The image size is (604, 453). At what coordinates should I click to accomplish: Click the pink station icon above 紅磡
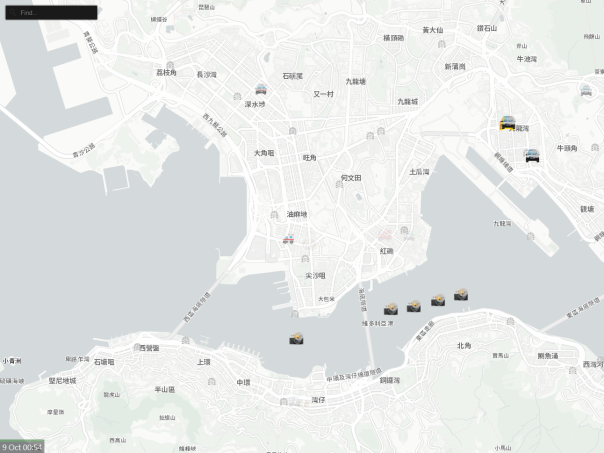385,236
